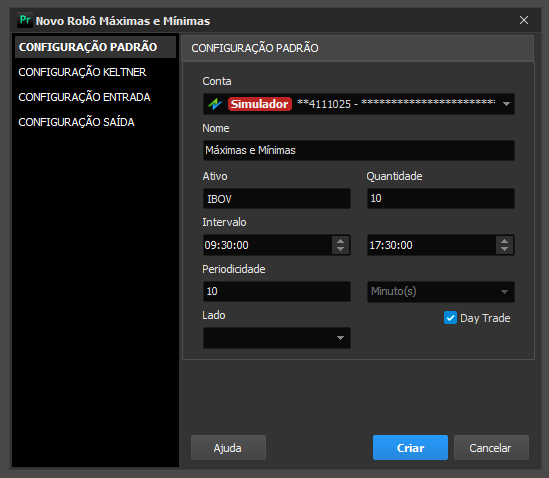The image size is (549, 478).
Task: Open the Minuto(s) unit dropdown
Action: (x=441, y=292)
